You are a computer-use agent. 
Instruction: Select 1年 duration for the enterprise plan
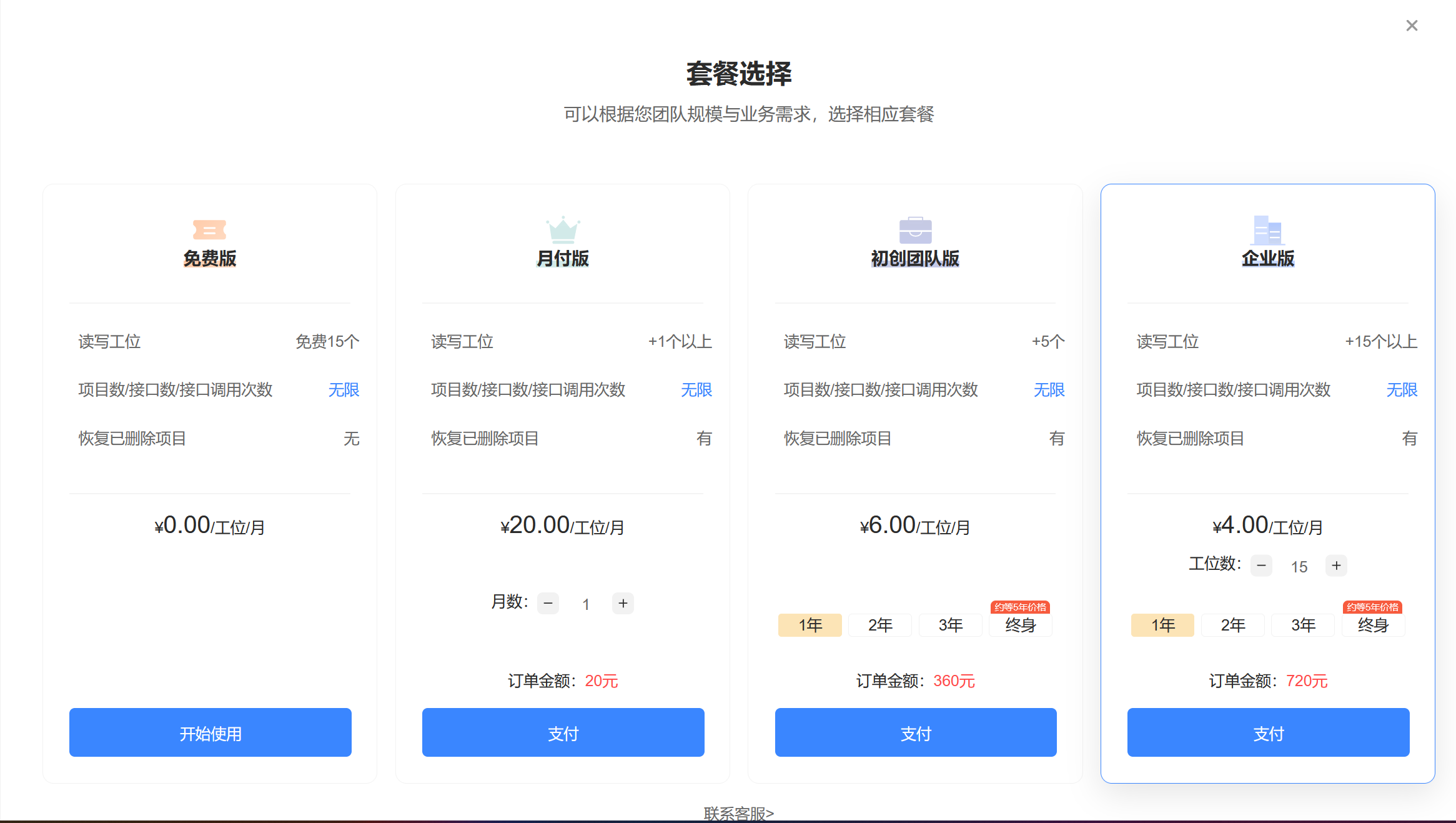tap(1162, 625)
